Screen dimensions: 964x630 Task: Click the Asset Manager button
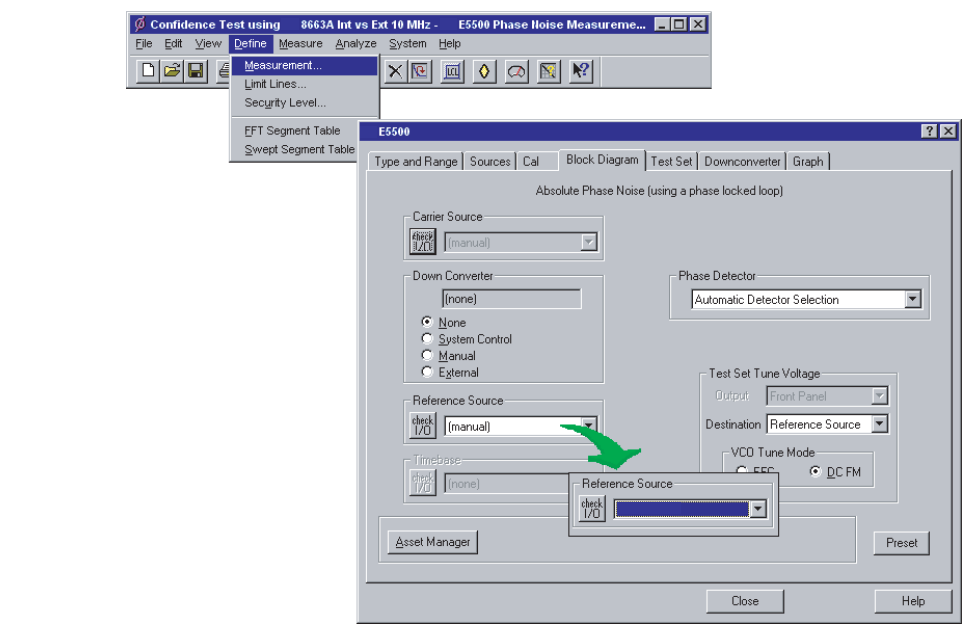(433, 542)
